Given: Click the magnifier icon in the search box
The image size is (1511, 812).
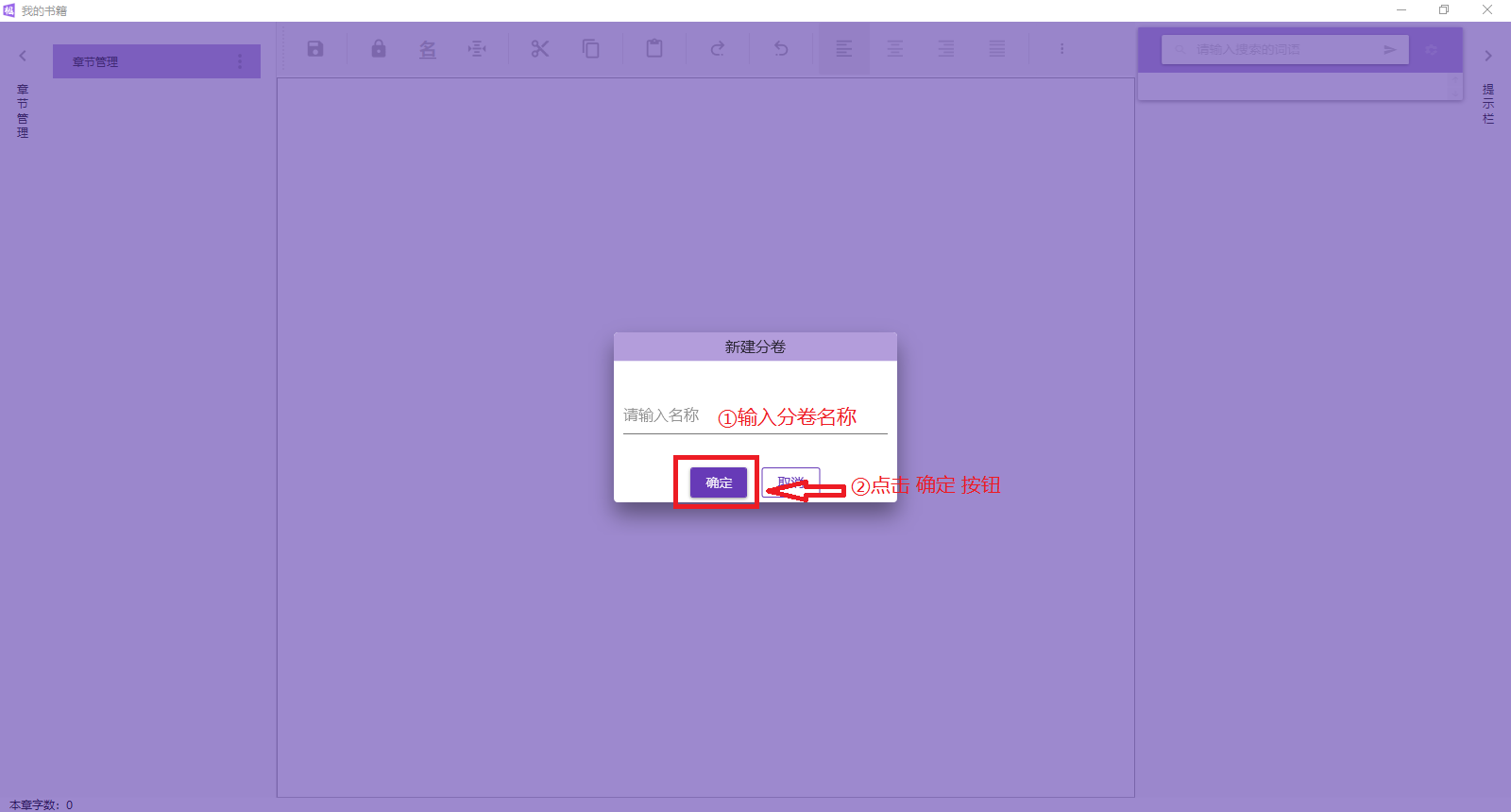Looking at the screenshot, I should coord(1180,50).
